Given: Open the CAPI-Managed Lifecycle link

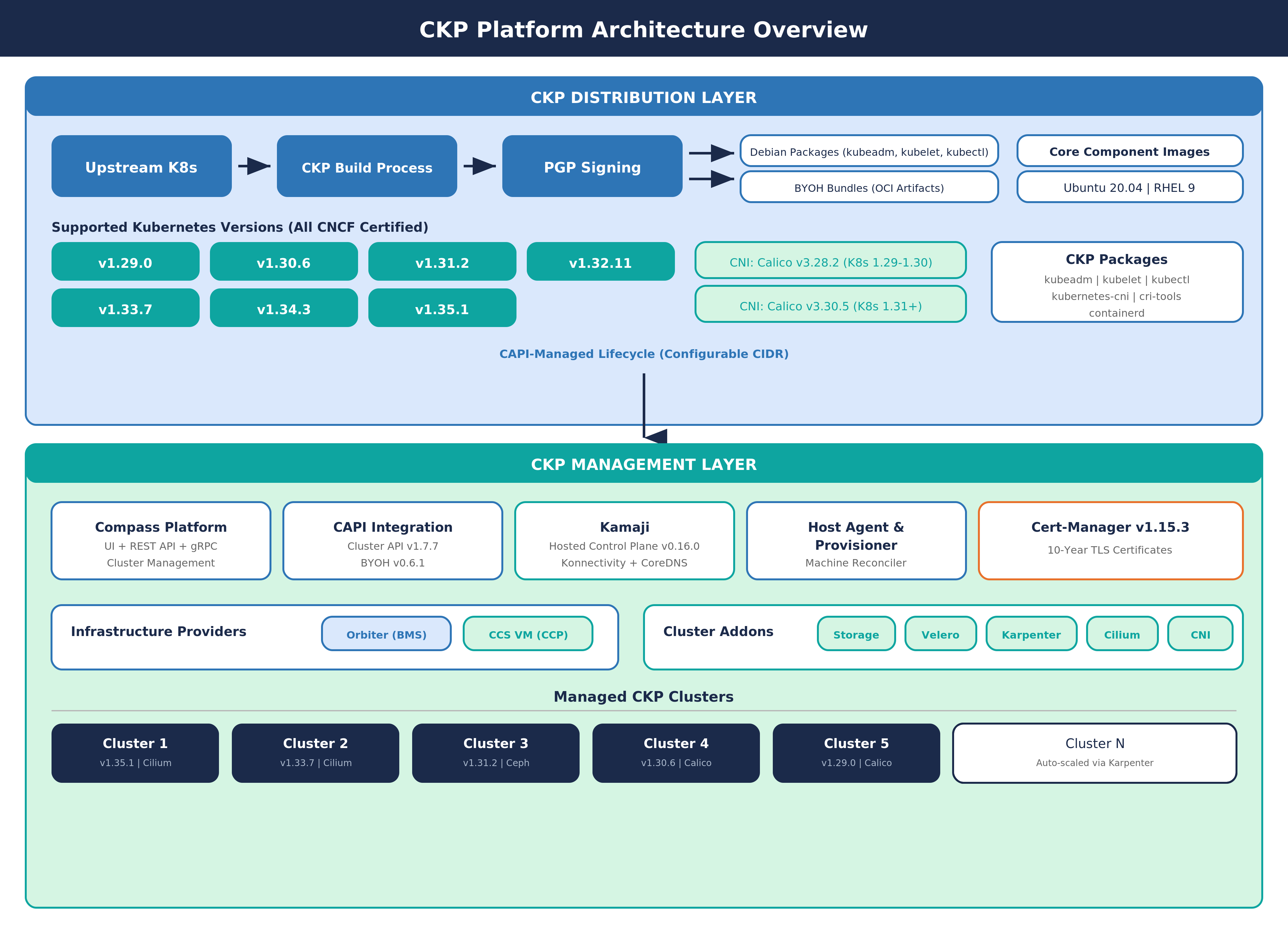Looking at the screenshot, I should tap(643, 353).
